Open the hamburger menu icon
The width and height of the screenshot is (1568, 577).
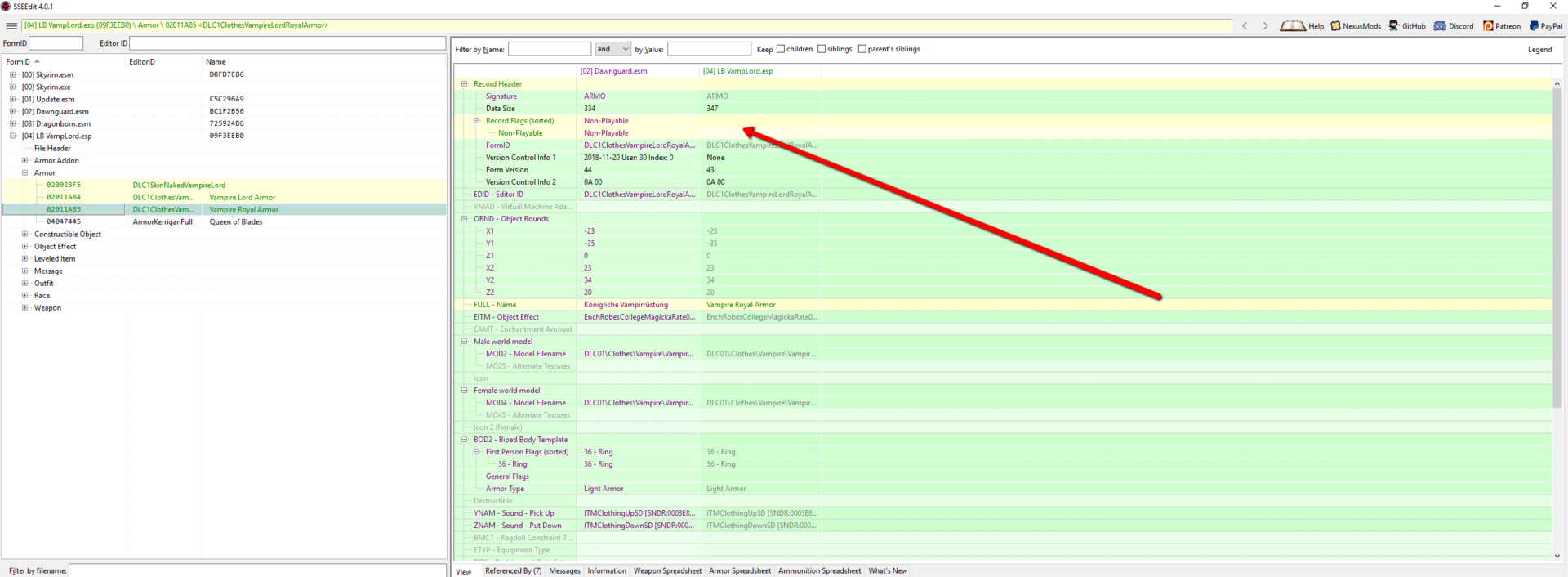click(x=11, y=26)
